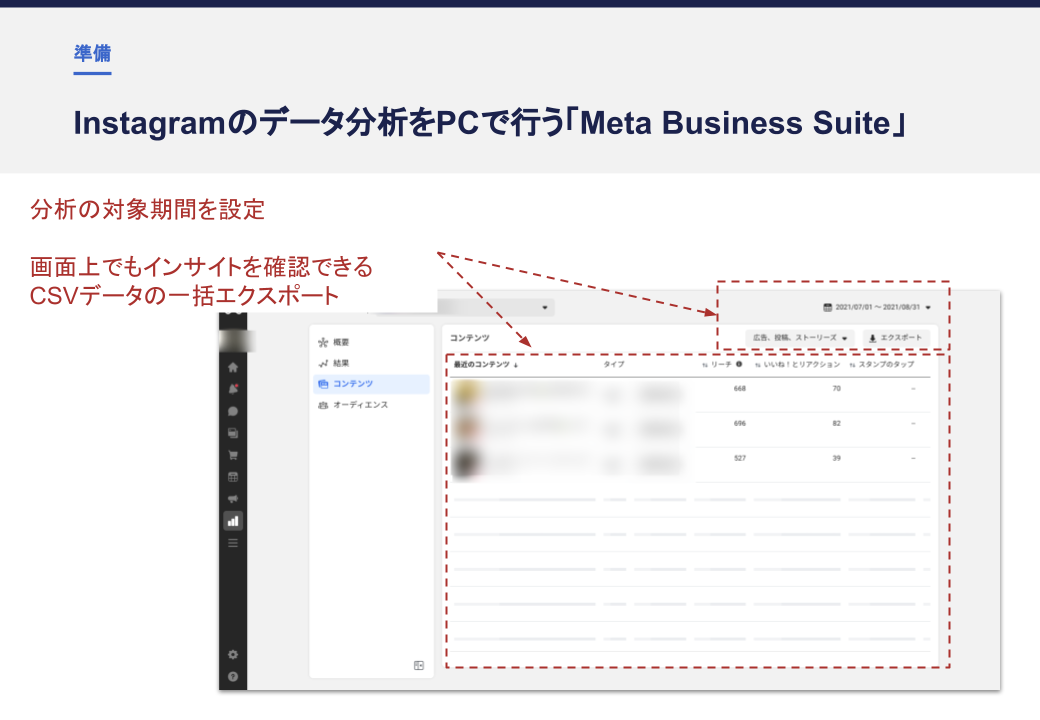Open the settings gear in sidebar
This screenshot has height=720, width=1040.
coord(233,654)
